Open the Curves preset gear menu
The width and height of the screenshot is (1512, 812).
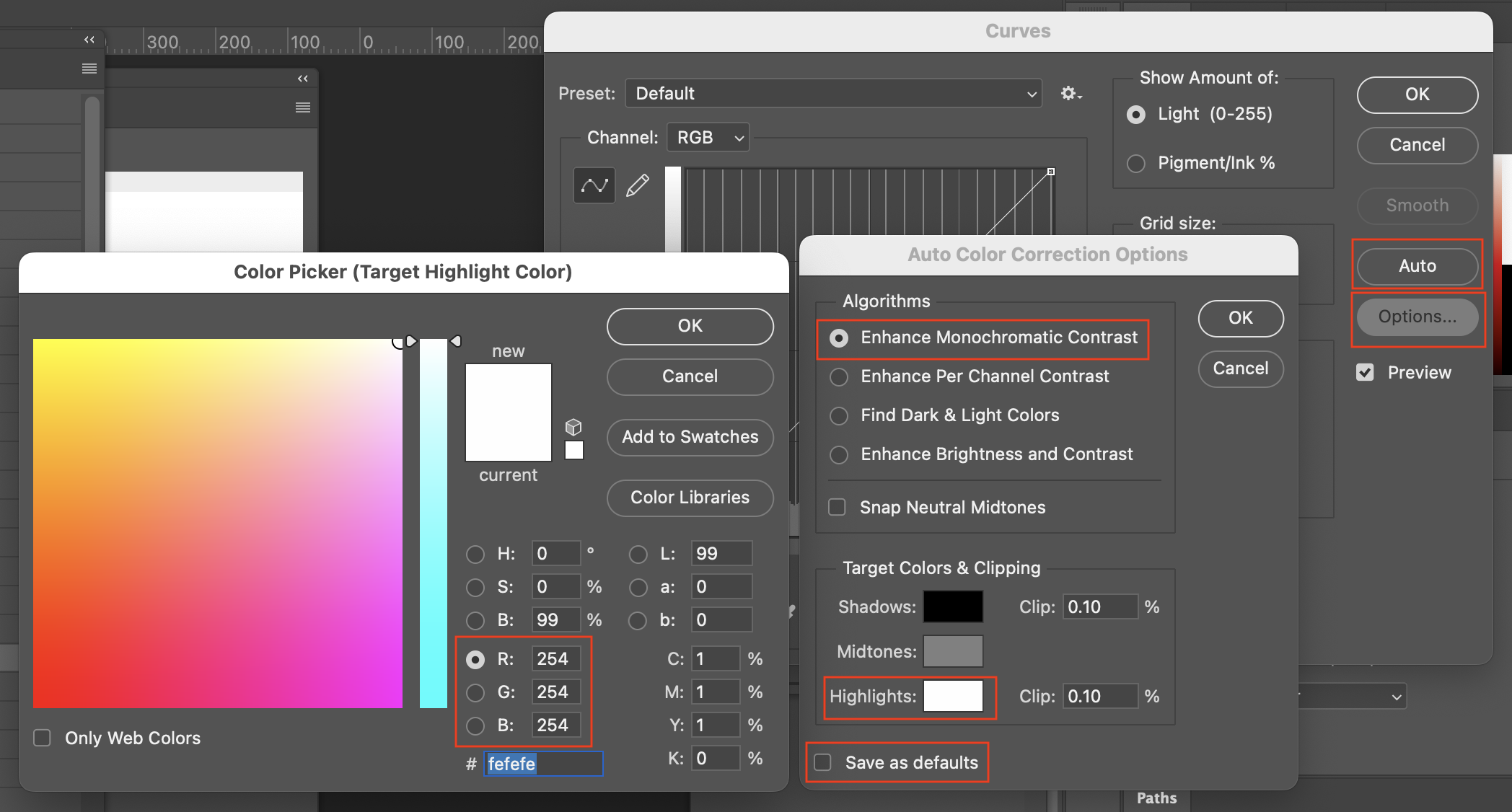(x=1071, y=93)
